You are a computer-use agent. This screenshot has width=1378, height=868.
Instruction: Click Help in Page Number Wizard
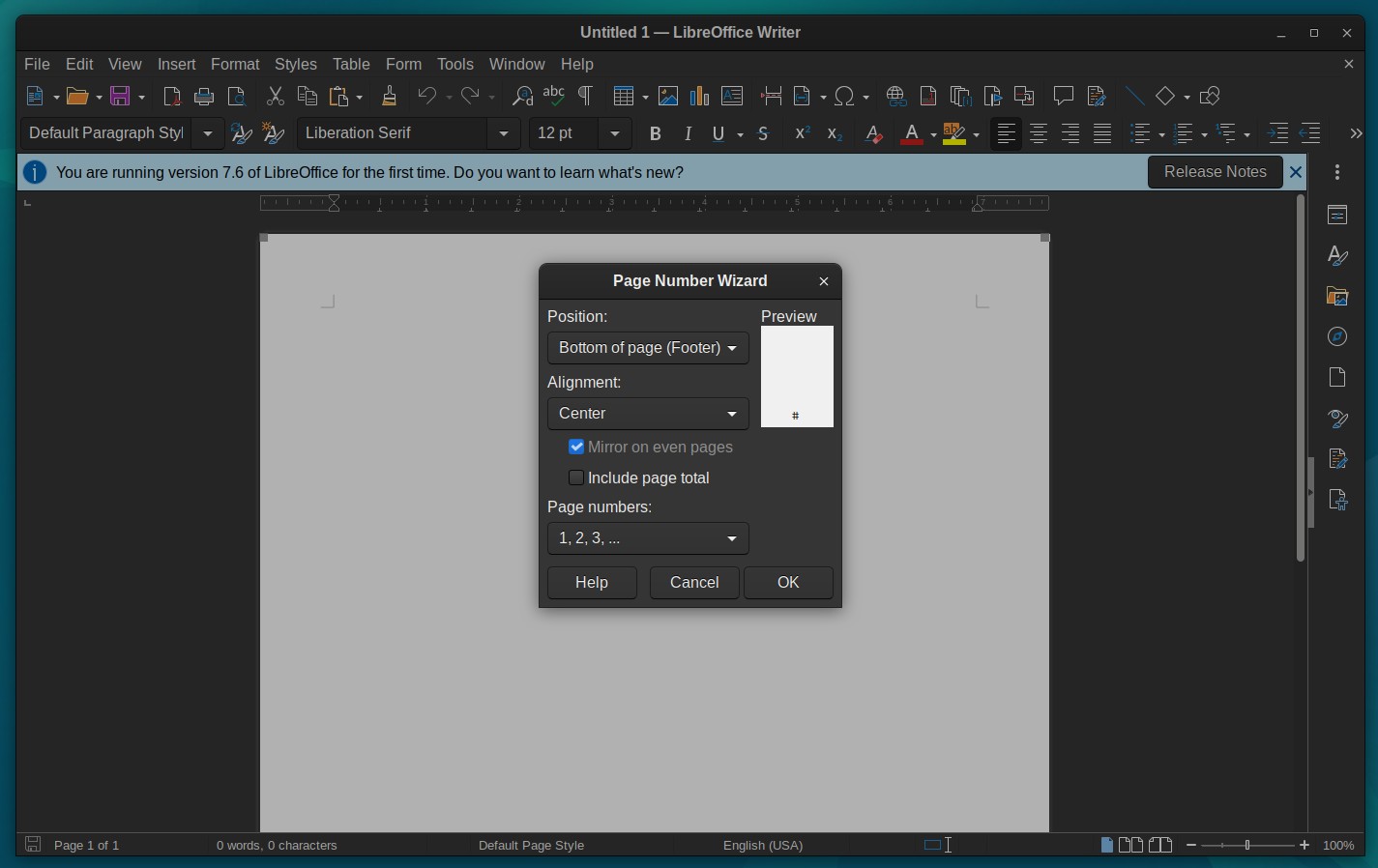pyautogui.click(x=592, y=583)
